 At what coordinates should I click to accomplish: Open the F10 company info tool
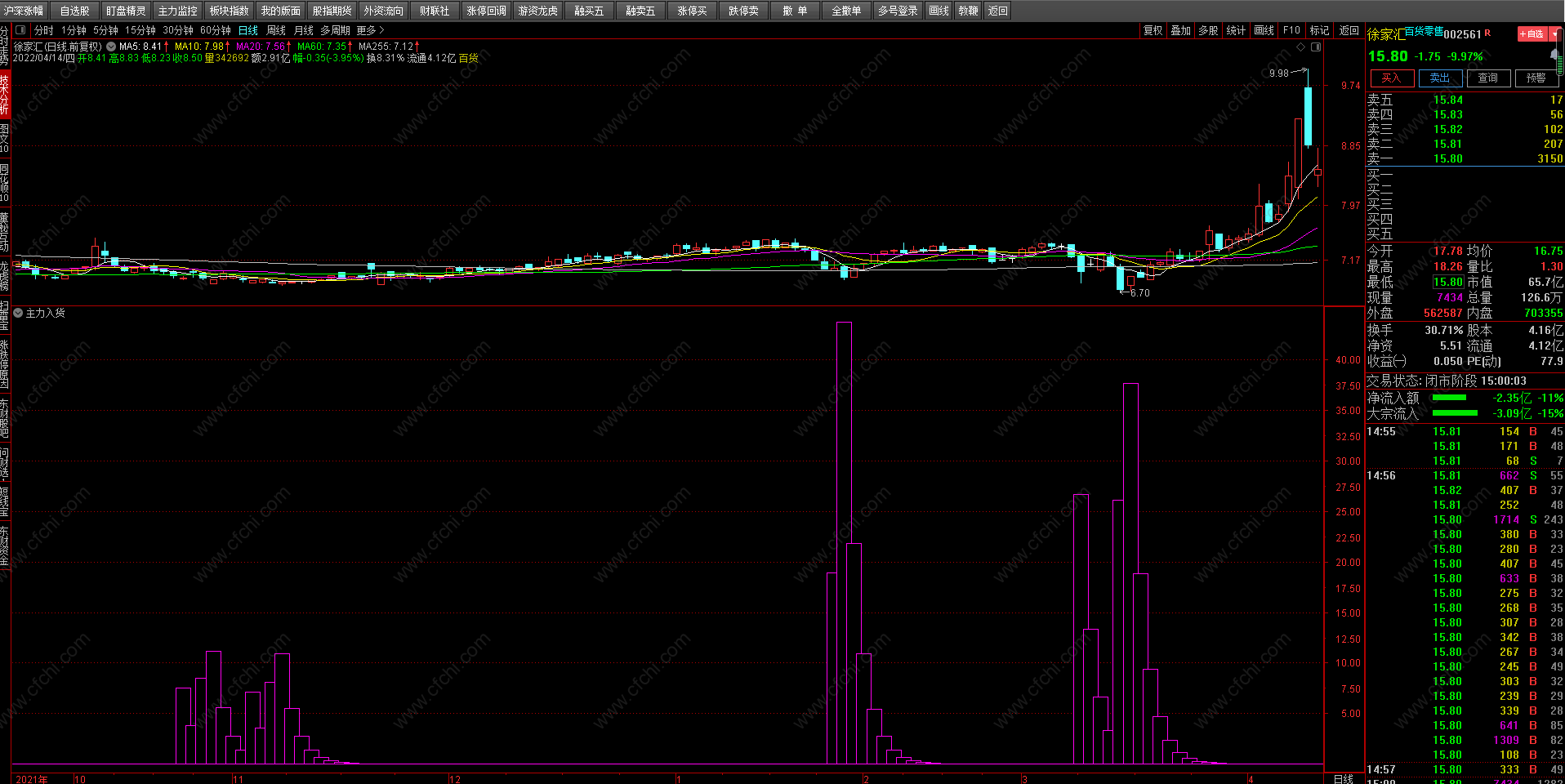[1291, 30]
